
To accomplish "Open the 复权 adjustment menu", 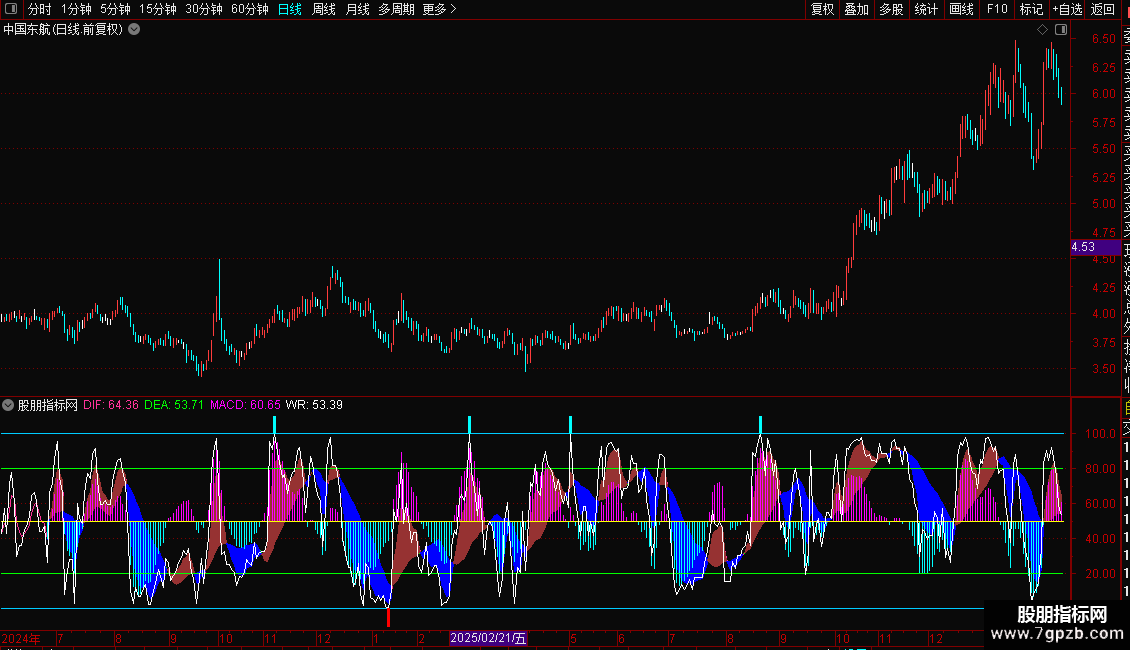I will click(822, 9).
